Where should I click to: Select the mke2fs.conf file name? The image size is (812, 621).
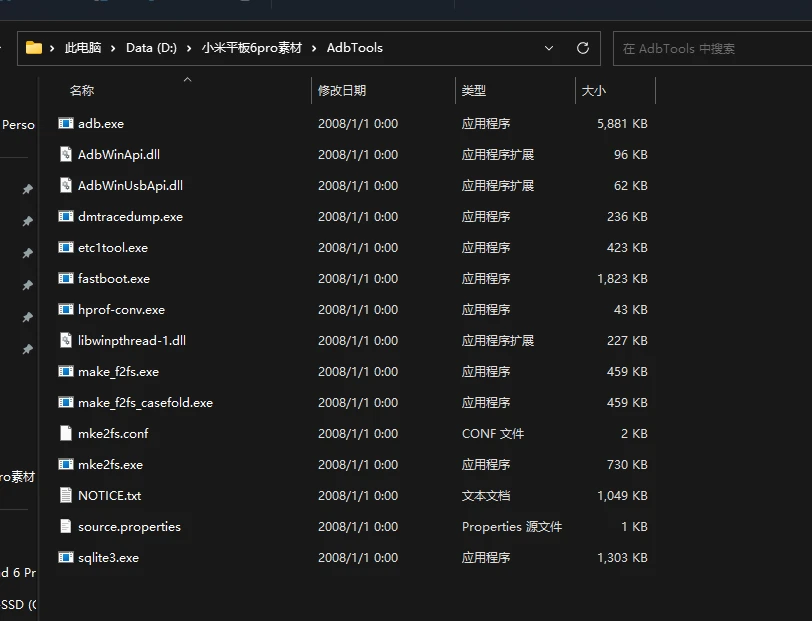[x=113, y=434]
